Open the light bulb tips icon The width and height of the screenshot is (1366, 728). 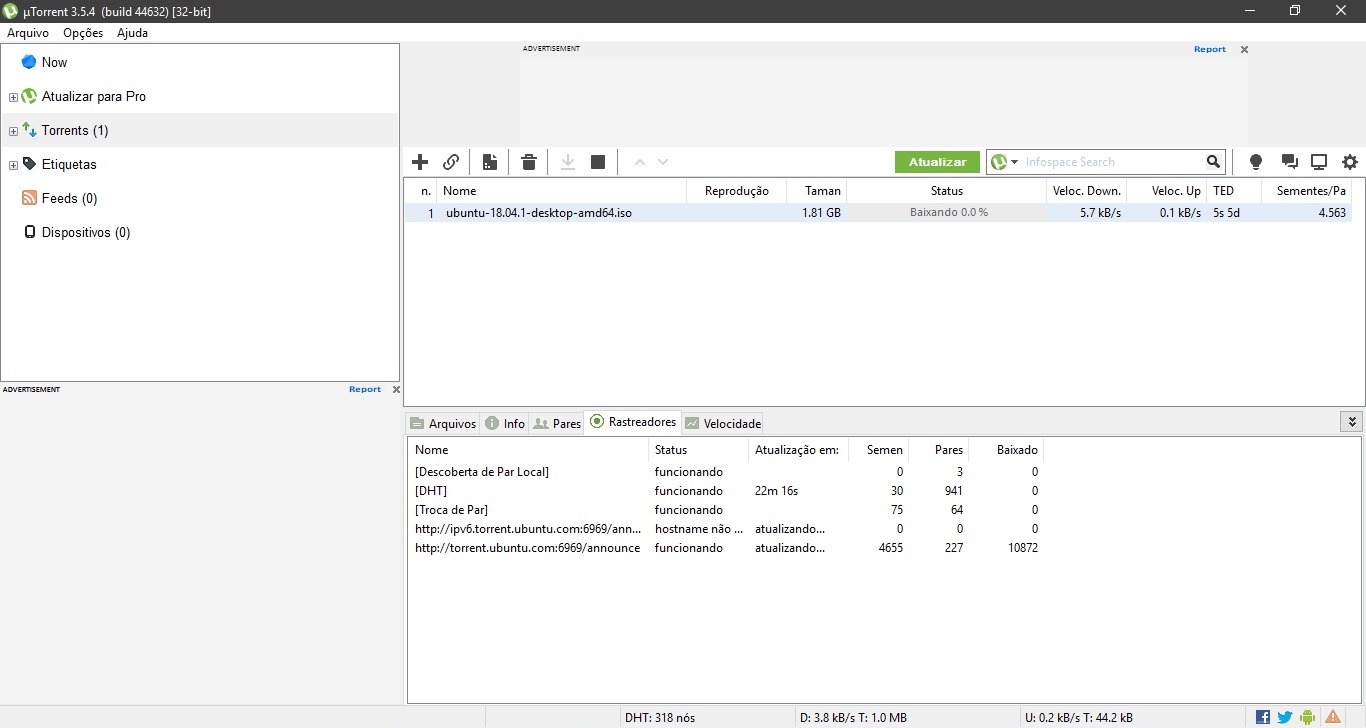1256,162
